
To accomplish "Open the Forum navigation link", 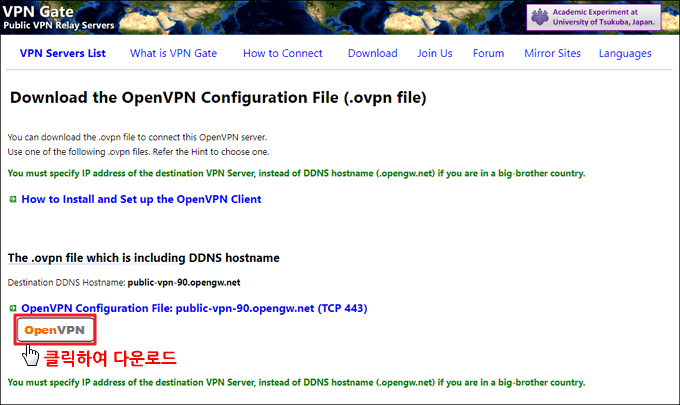I will [x=488, y=53].
